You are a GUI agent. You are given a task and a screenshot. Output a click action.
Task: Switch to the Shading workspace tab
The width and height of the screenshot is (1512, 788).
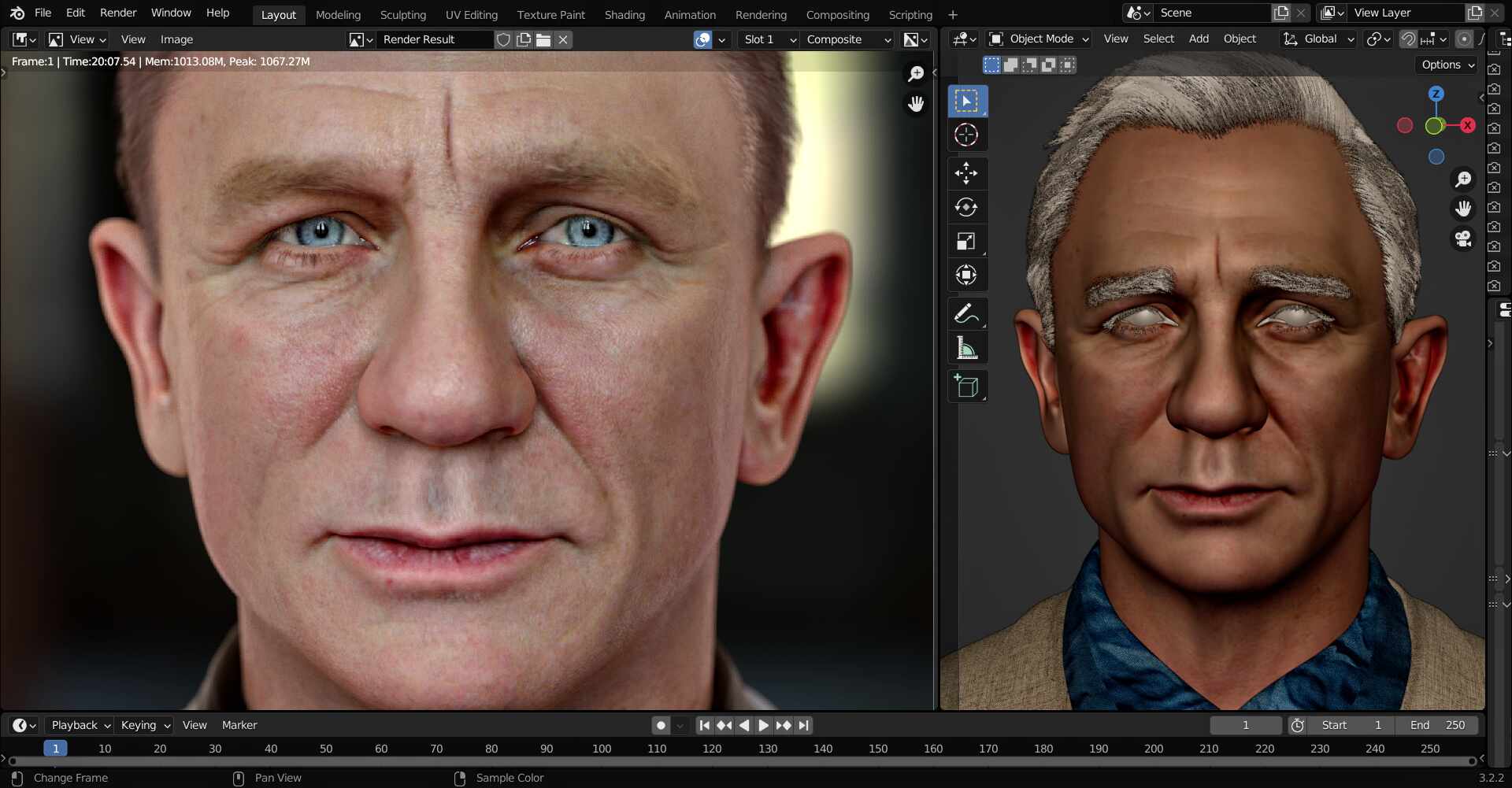pos(624,14)
